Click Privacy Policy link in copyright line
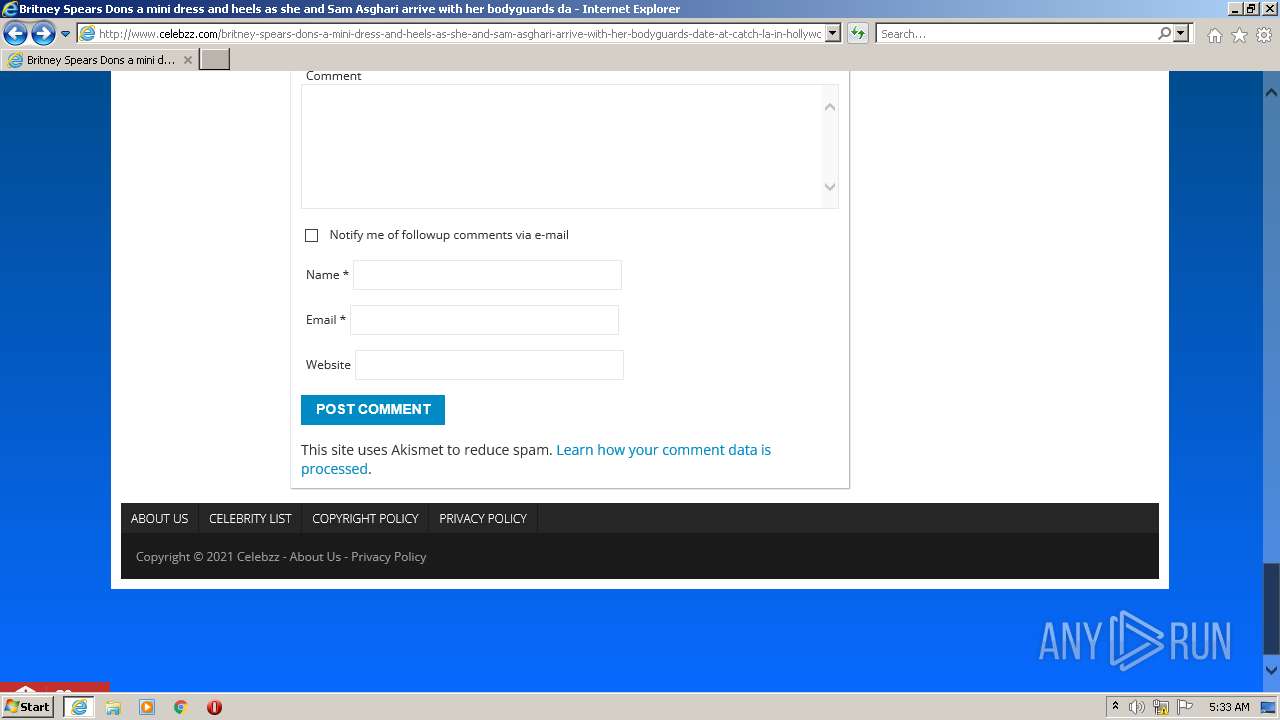The height and width of the screenshot is (720, 1280). (x=389, y=557)
